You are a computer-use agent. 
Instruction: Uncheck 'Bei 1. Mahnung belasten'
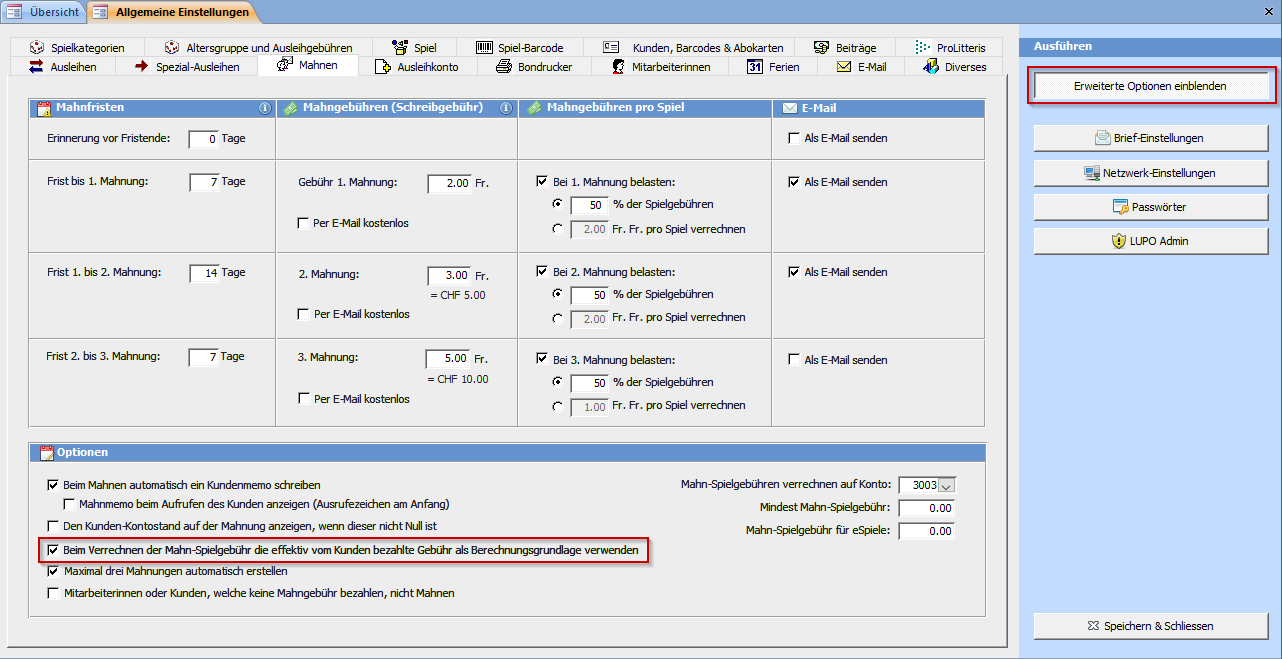coord(542,182)
